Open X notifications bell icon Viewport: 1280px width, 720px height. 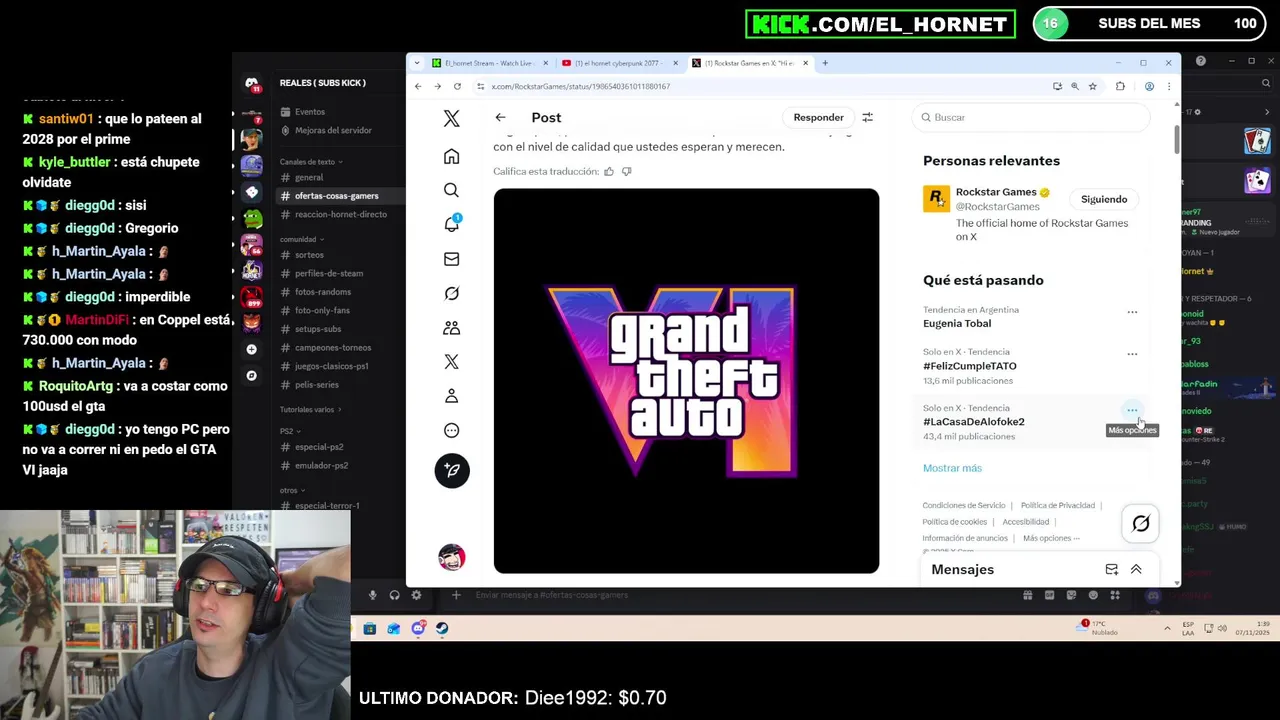tap(451, 224)
